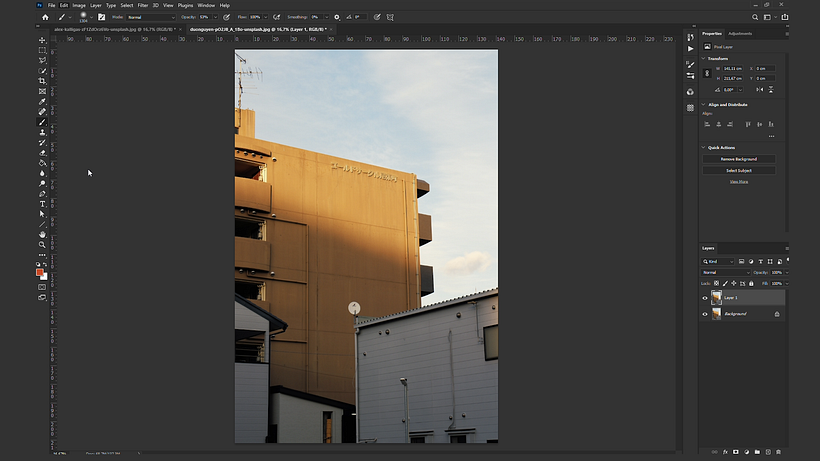Select the Rectangular Marquee tool
Viewport: 820px width, 461px height.
pos(42,50)
